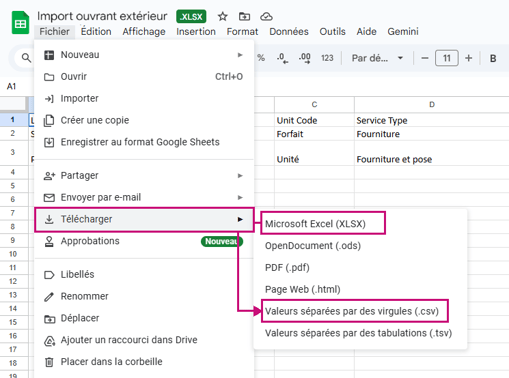Download as PDF (.pdf)
509x378 pixels.
360,267
